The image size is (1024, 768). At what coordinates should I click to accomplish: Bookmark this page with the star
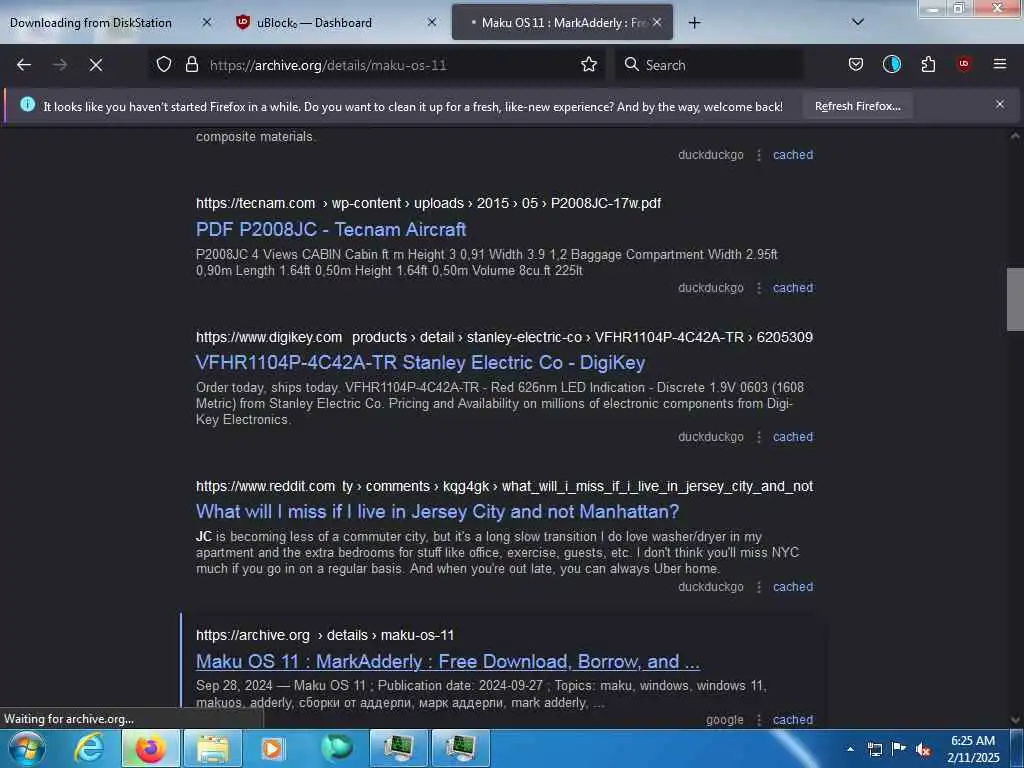[589, 64]
